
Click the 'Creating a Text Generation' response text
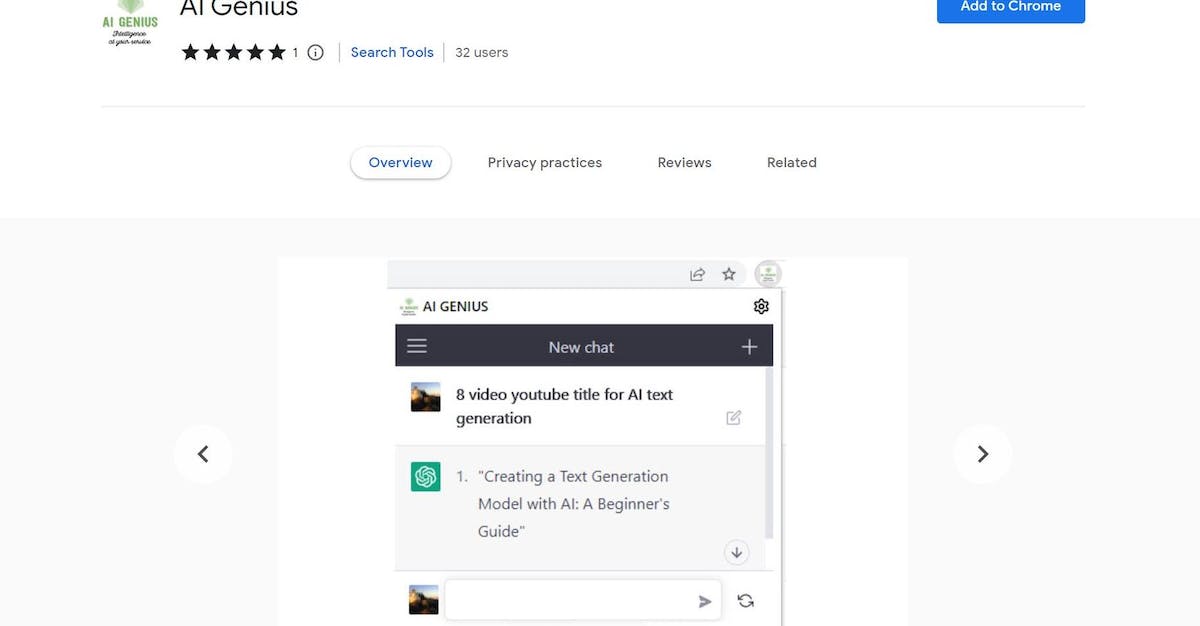pos(573,504)
